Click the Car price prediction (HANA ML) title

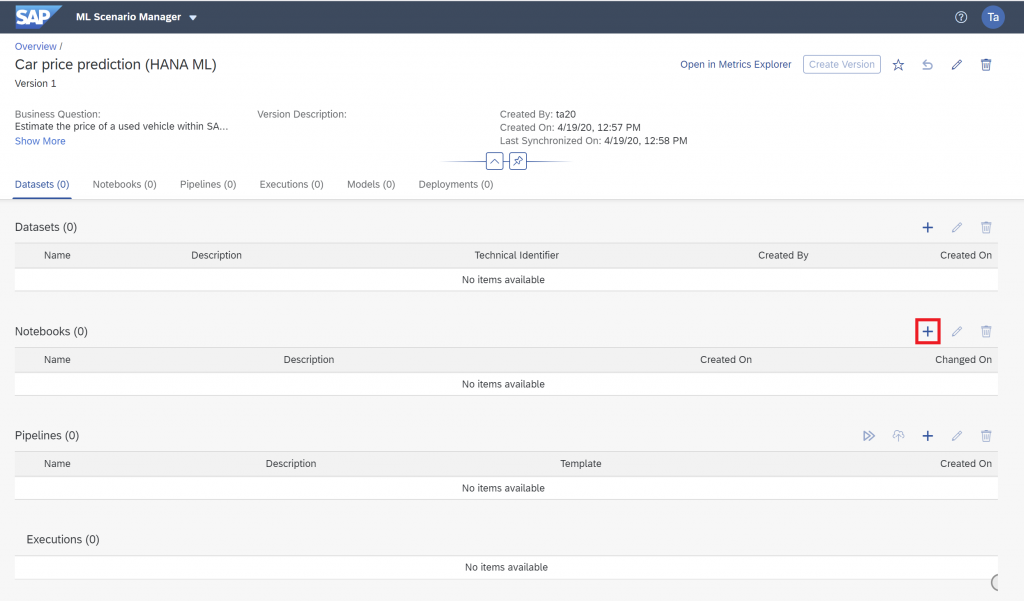coord(116,65)
